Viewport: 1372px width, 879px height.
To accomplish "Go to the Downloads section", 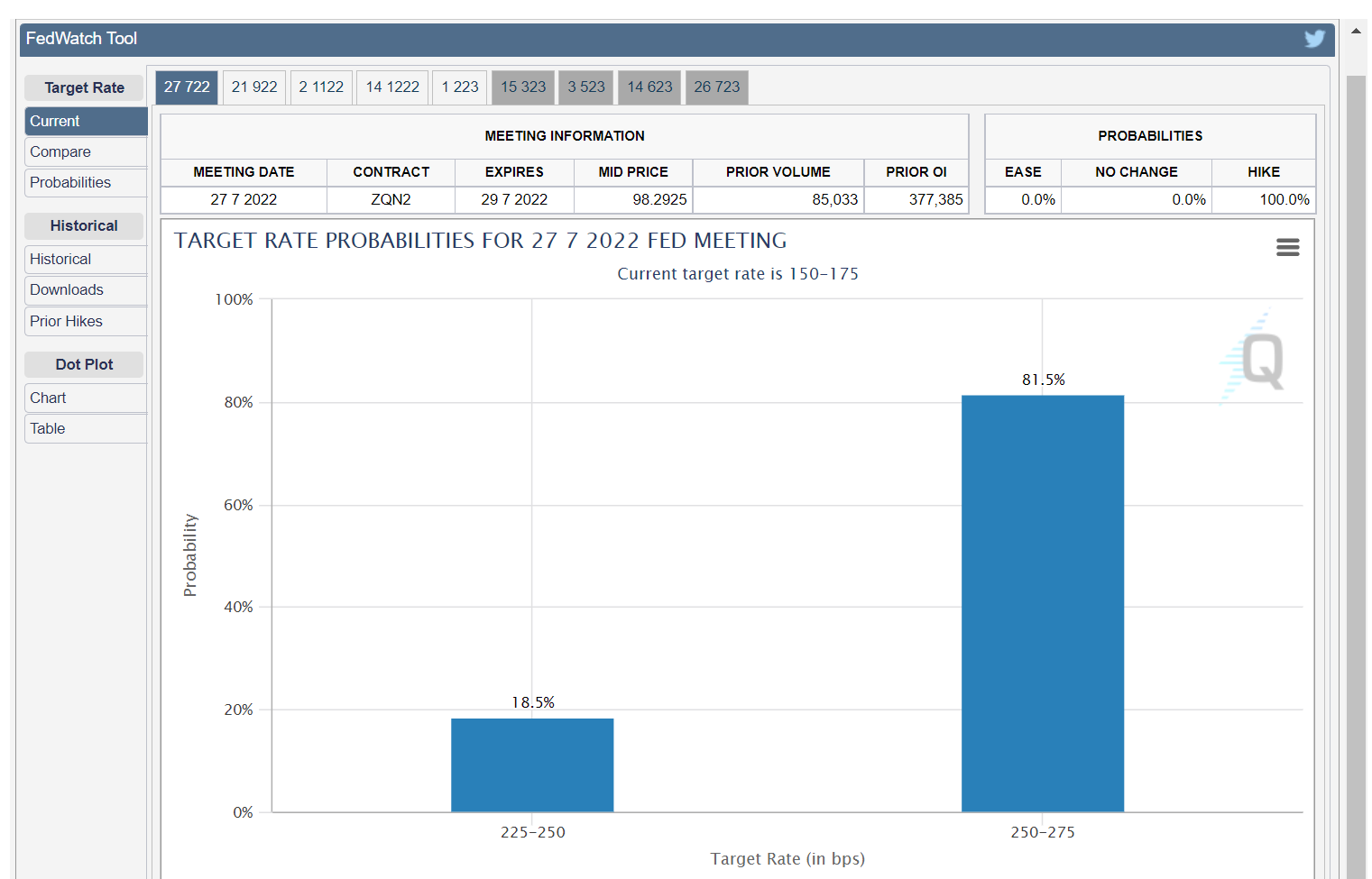I will (x=86, y=289).
